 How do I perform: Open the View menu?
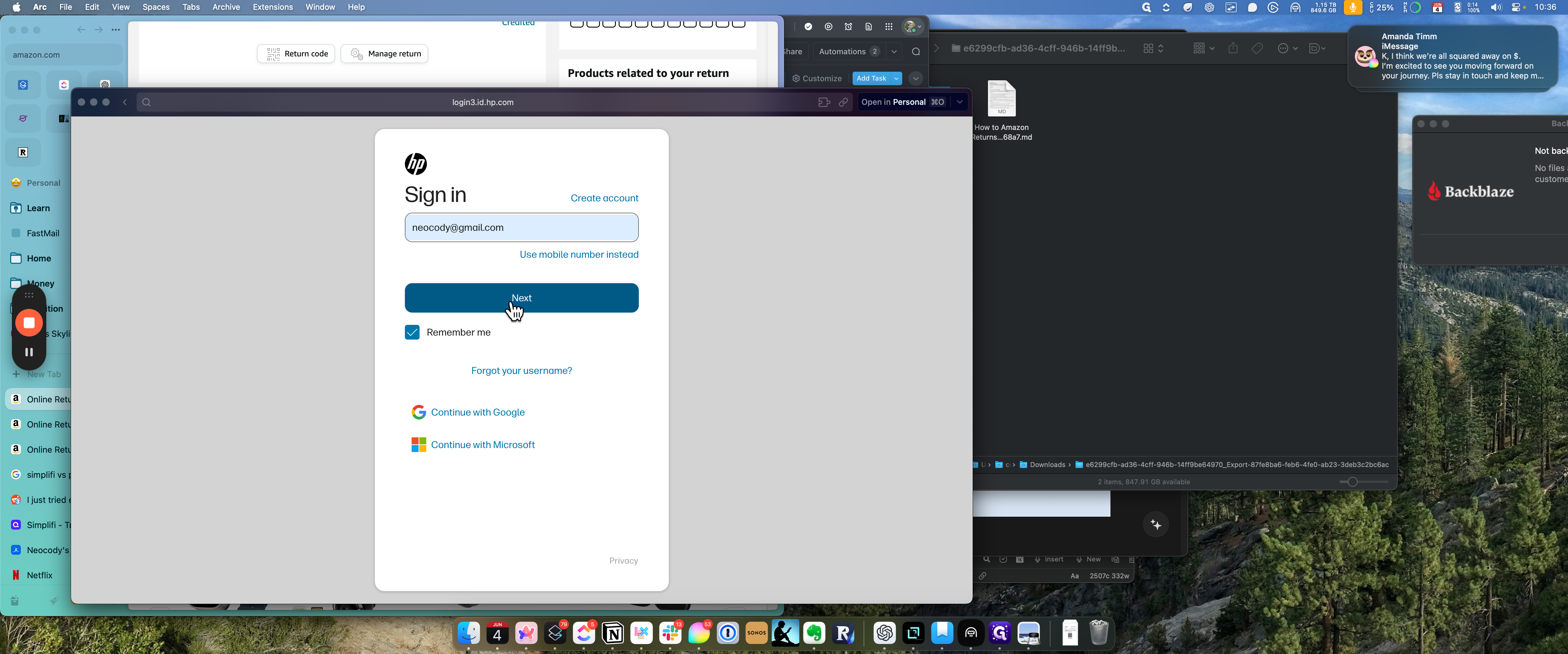(x=121, y=7)
